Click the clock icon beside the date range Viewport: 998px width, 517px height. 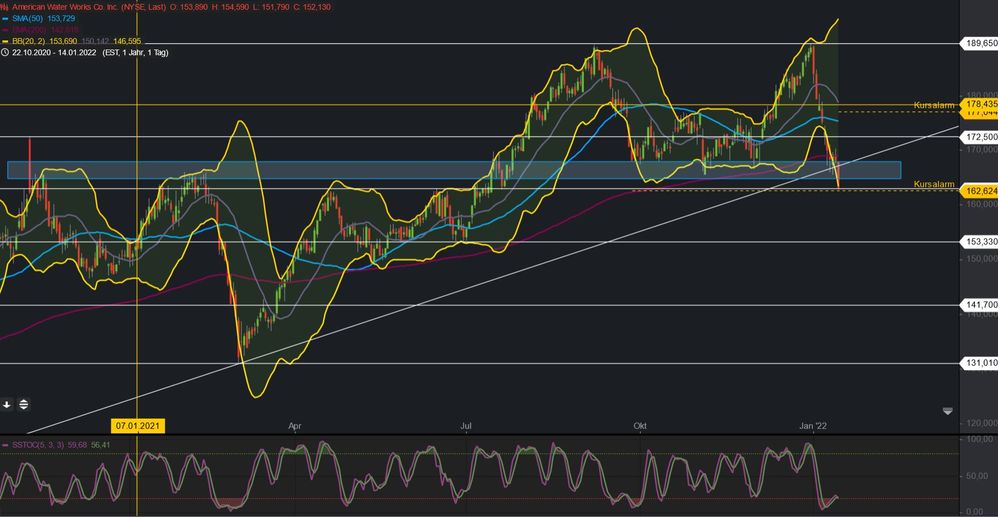coord(6,52)
